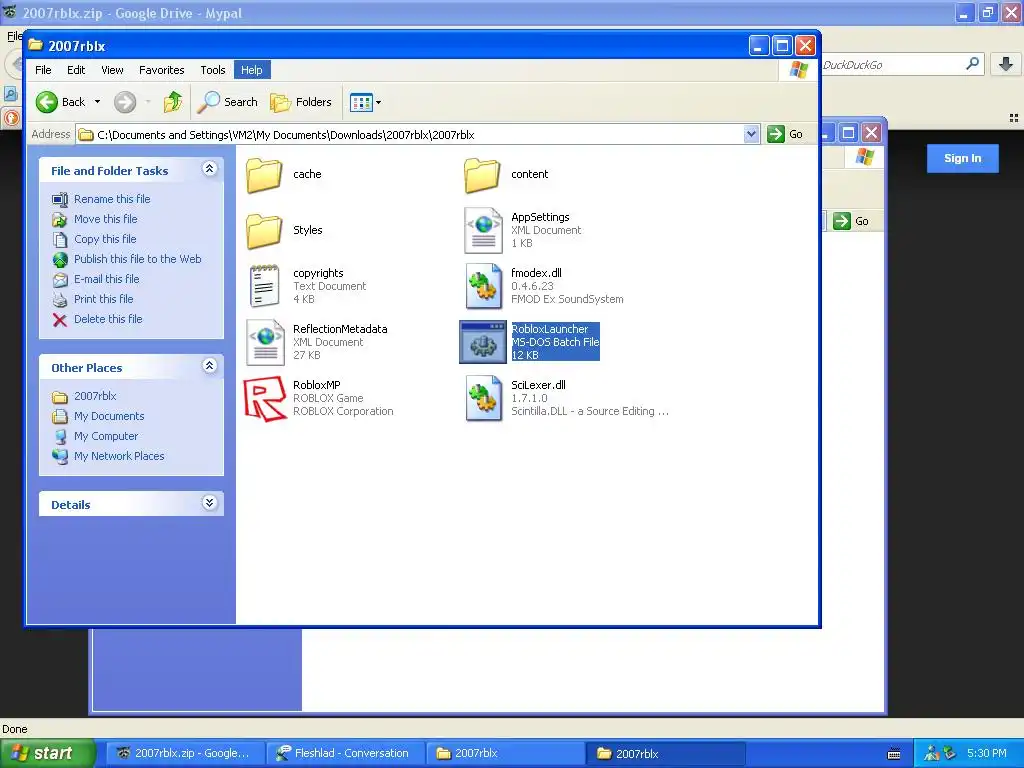Select the ReflectionMetadata XML icon

coord(265,342)
